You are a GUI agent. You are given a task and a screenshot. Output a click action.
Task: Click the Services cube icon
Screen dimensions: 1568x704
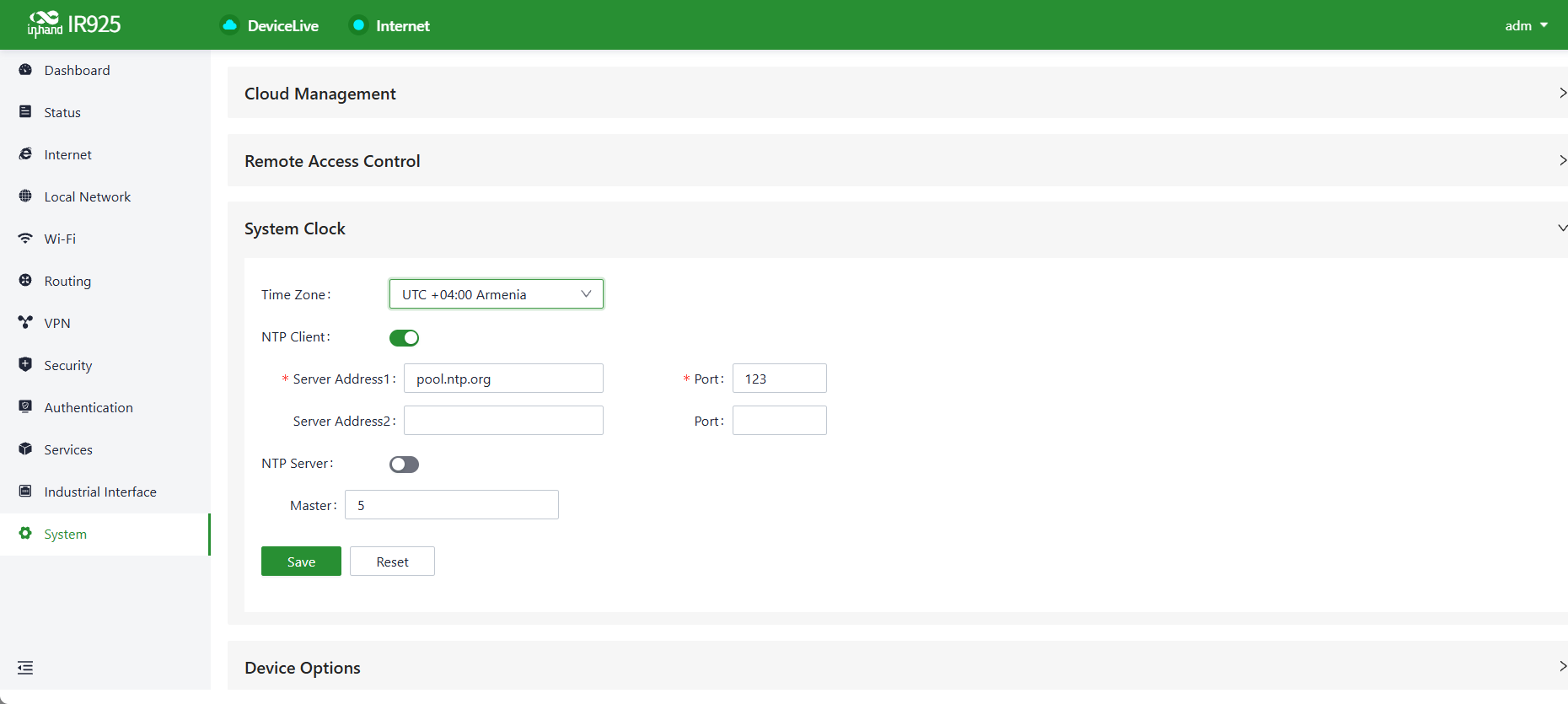pos(25,449)
